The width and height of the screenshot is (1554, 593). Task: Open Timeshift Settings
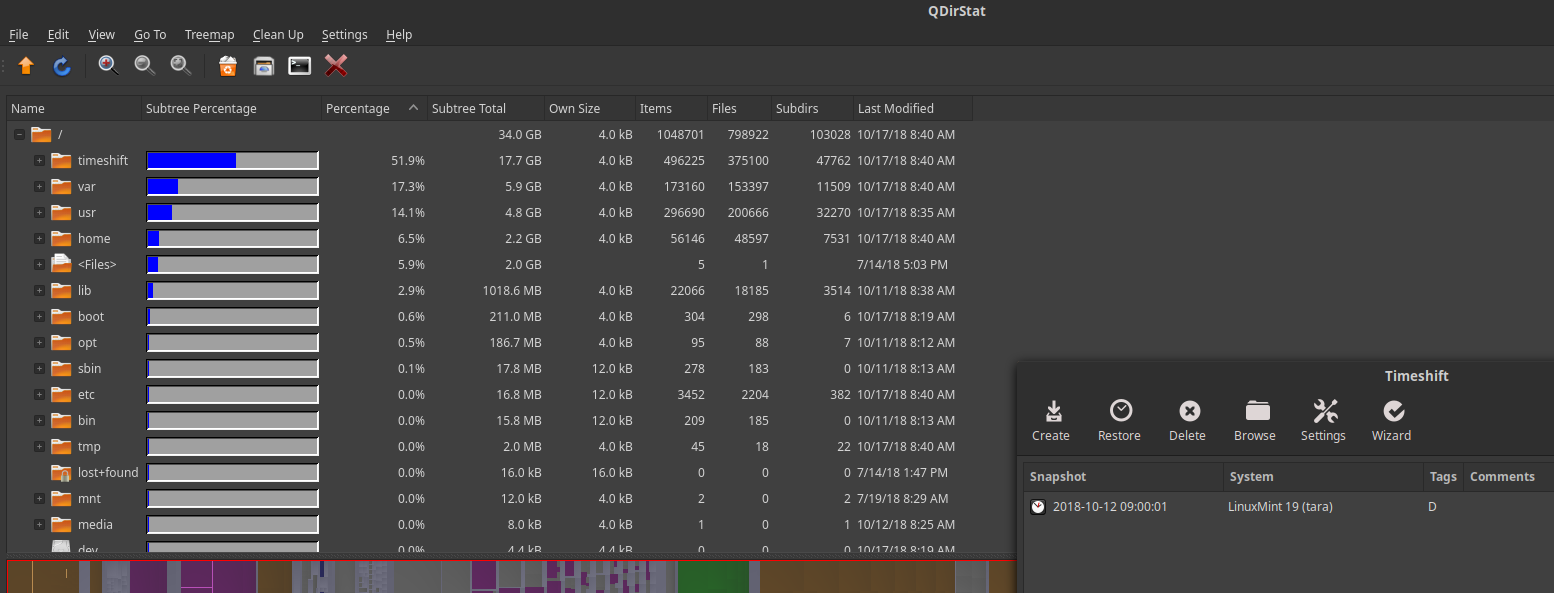tap(1324, 421)
